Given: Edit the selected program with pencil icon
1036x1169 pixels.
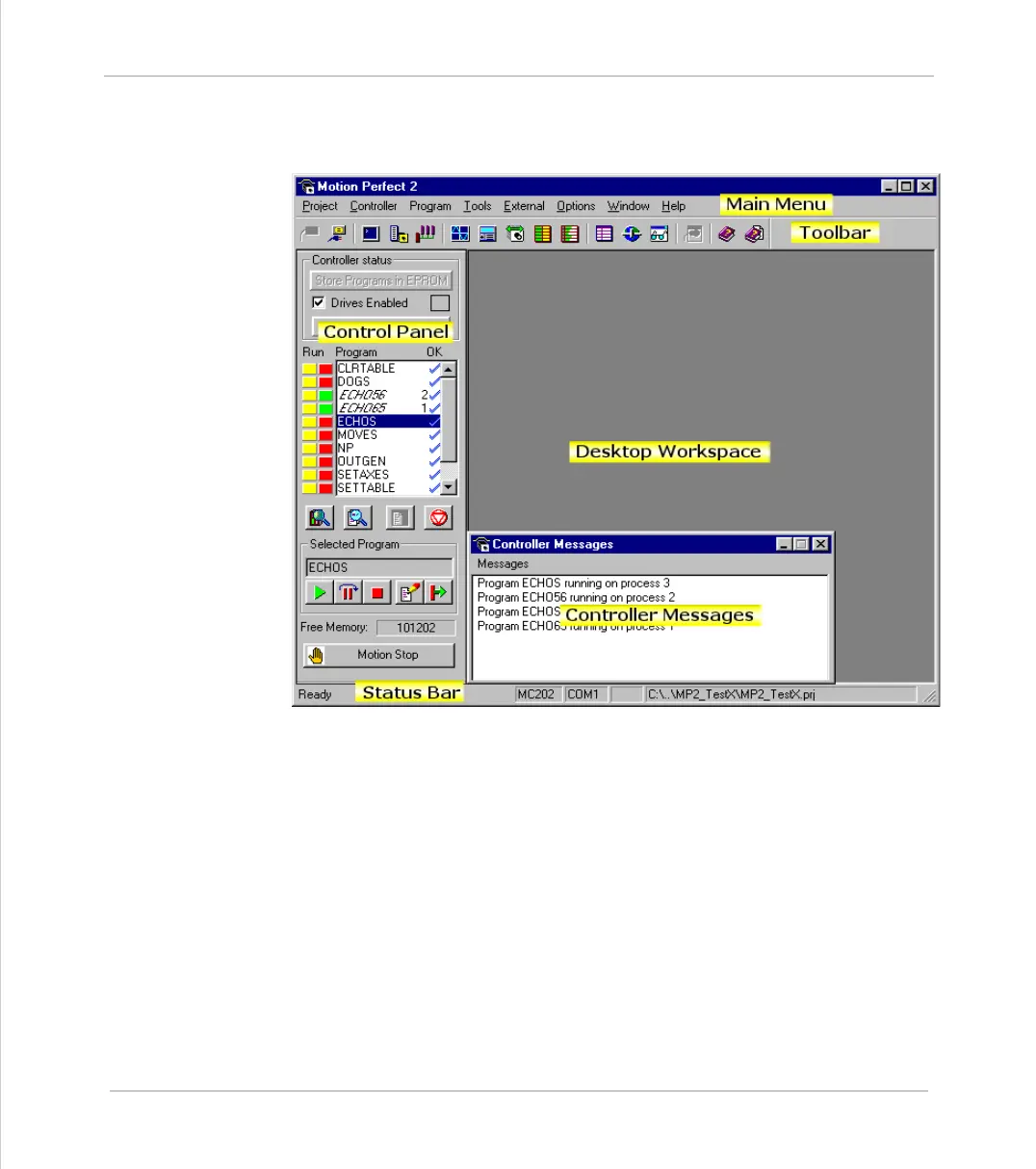Looking at the screenshot, I should click(409, 593).
